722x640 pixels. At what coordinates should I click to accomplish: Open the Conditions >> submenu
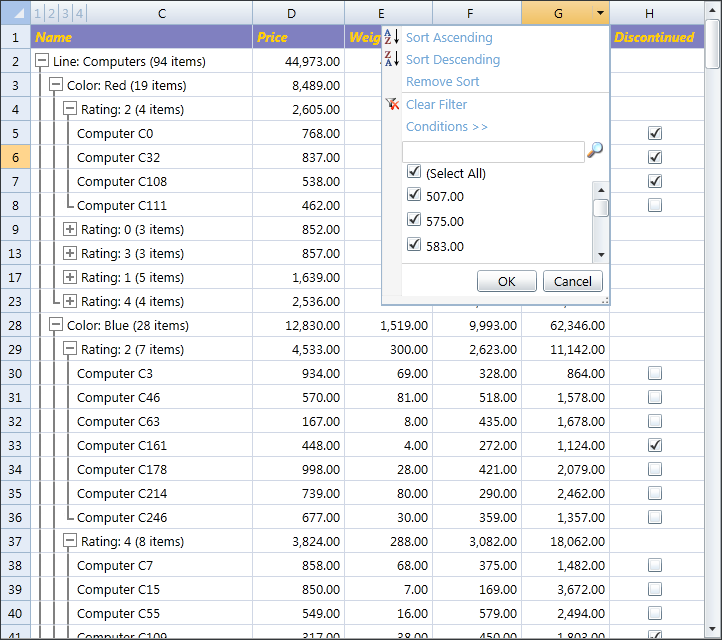coord(446,127)
